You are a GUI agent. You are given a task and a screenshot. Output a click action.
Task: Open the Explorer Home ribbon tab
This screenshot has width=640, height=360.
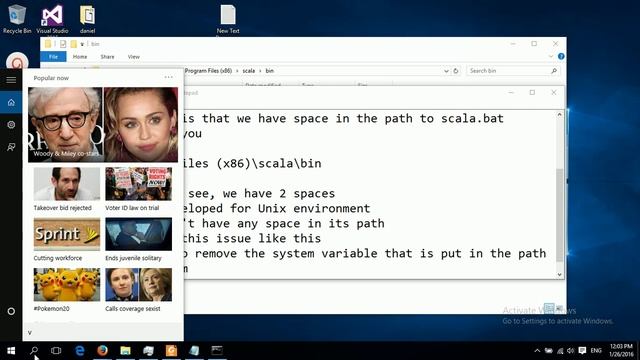(x=80, y=57)
